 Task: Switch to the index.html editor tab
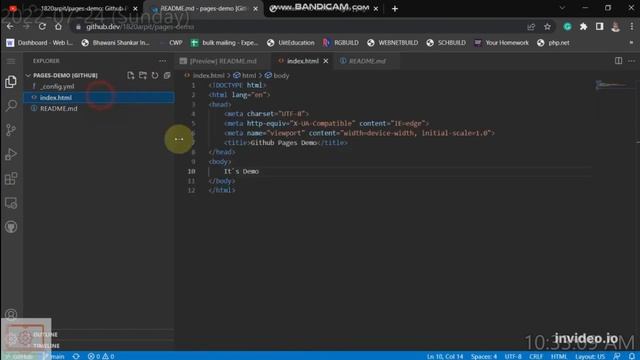(x=302, y=61)
